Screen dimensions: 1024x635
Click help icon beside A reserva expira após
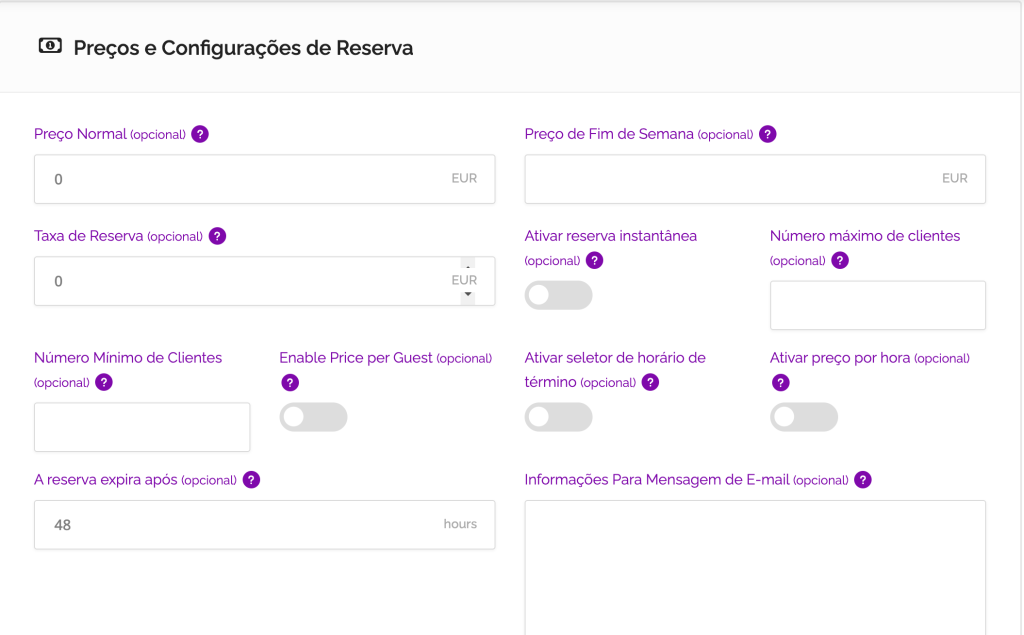click(x=251, y=479)
